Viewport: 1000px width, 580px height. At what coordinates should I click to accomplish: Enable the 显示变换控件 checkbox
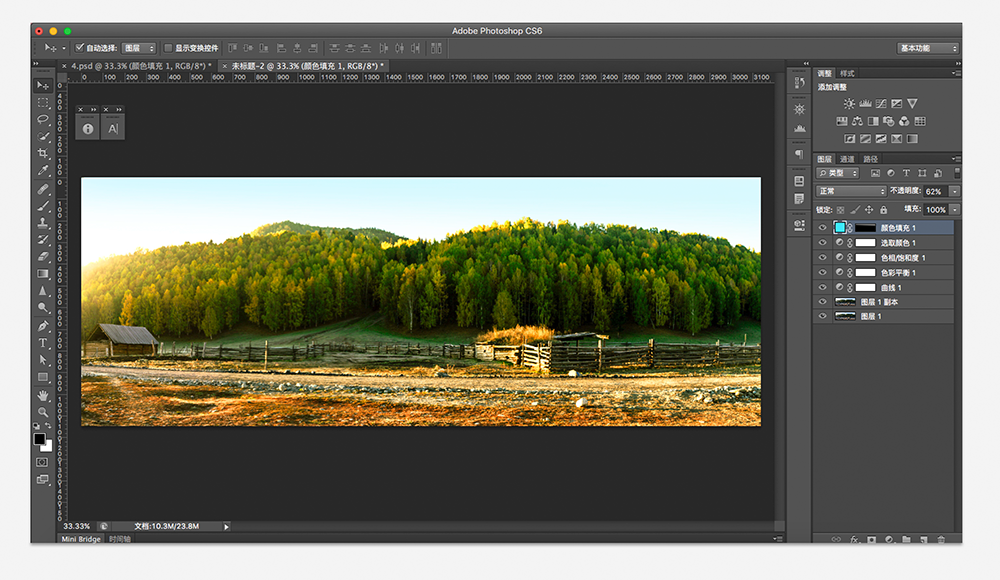(168, 48)
